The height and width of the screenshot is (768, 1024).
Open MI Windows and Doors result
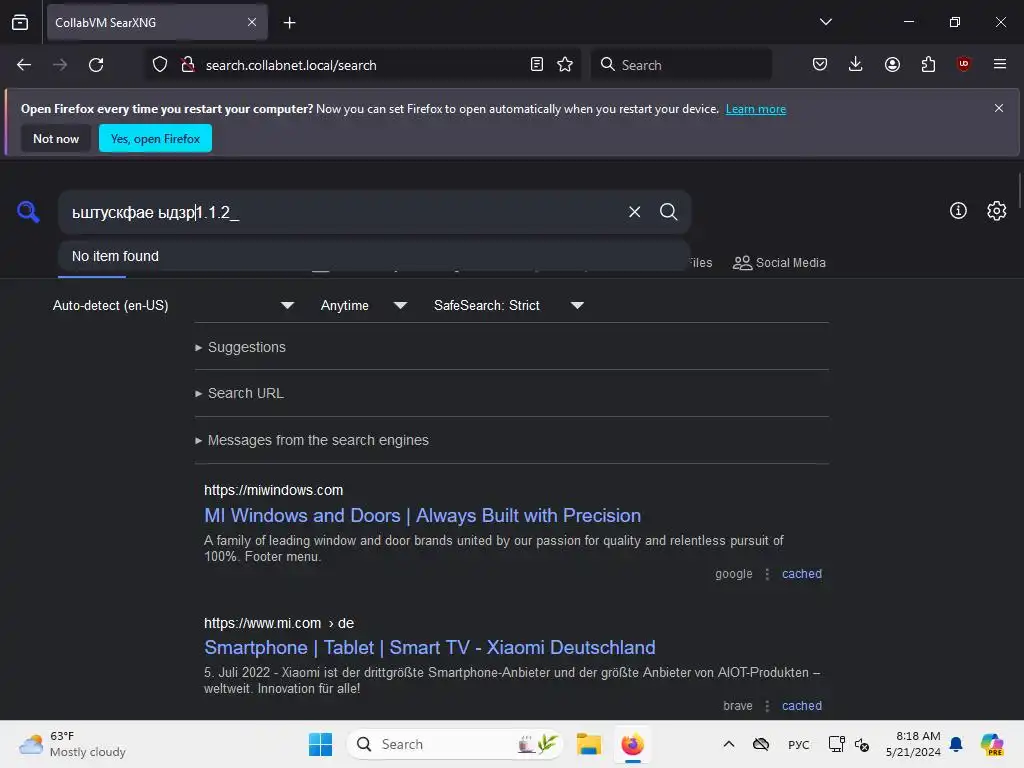coord(423,515)
